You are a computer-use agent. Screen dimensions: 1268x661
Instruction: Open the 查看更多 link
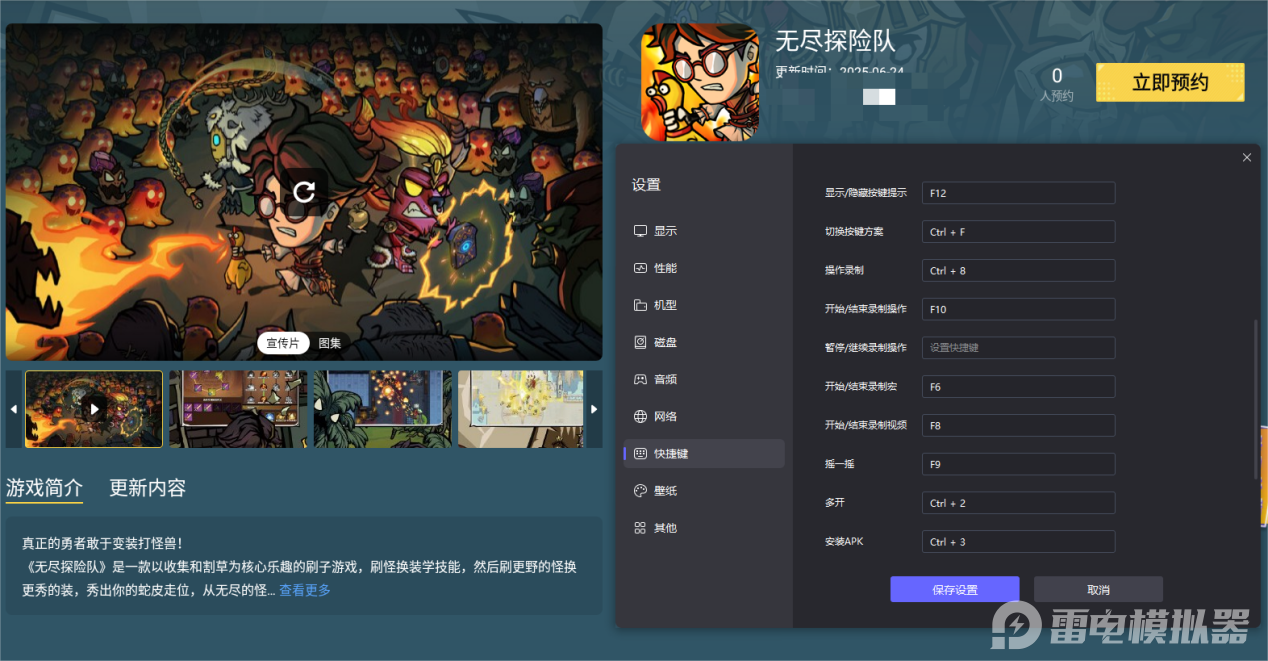(305, 590)
